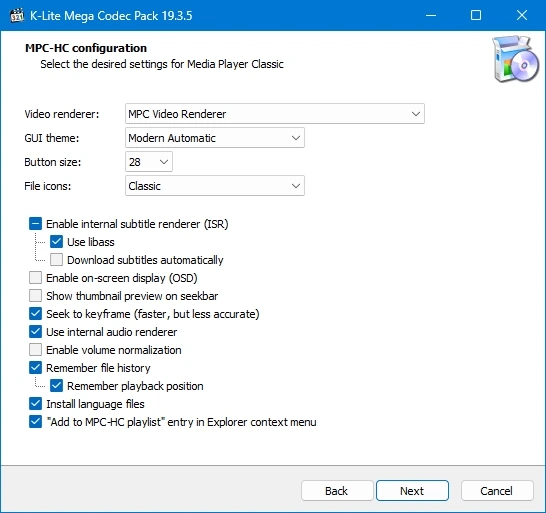Click the 'K-Lite Mega Codec Pack 19.3.5' title

tap(111, 16)
